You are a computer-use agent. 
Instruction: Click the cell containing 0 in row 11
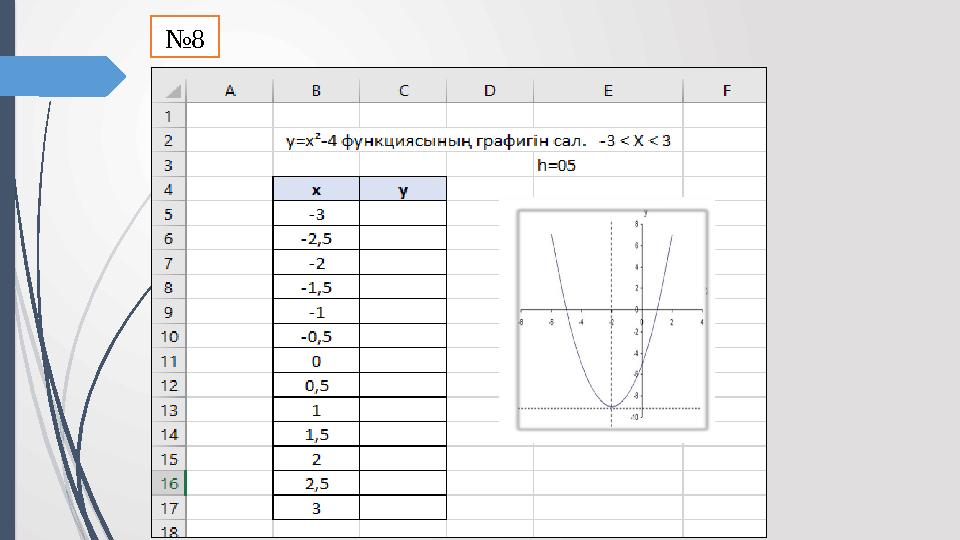coord(316,361)
